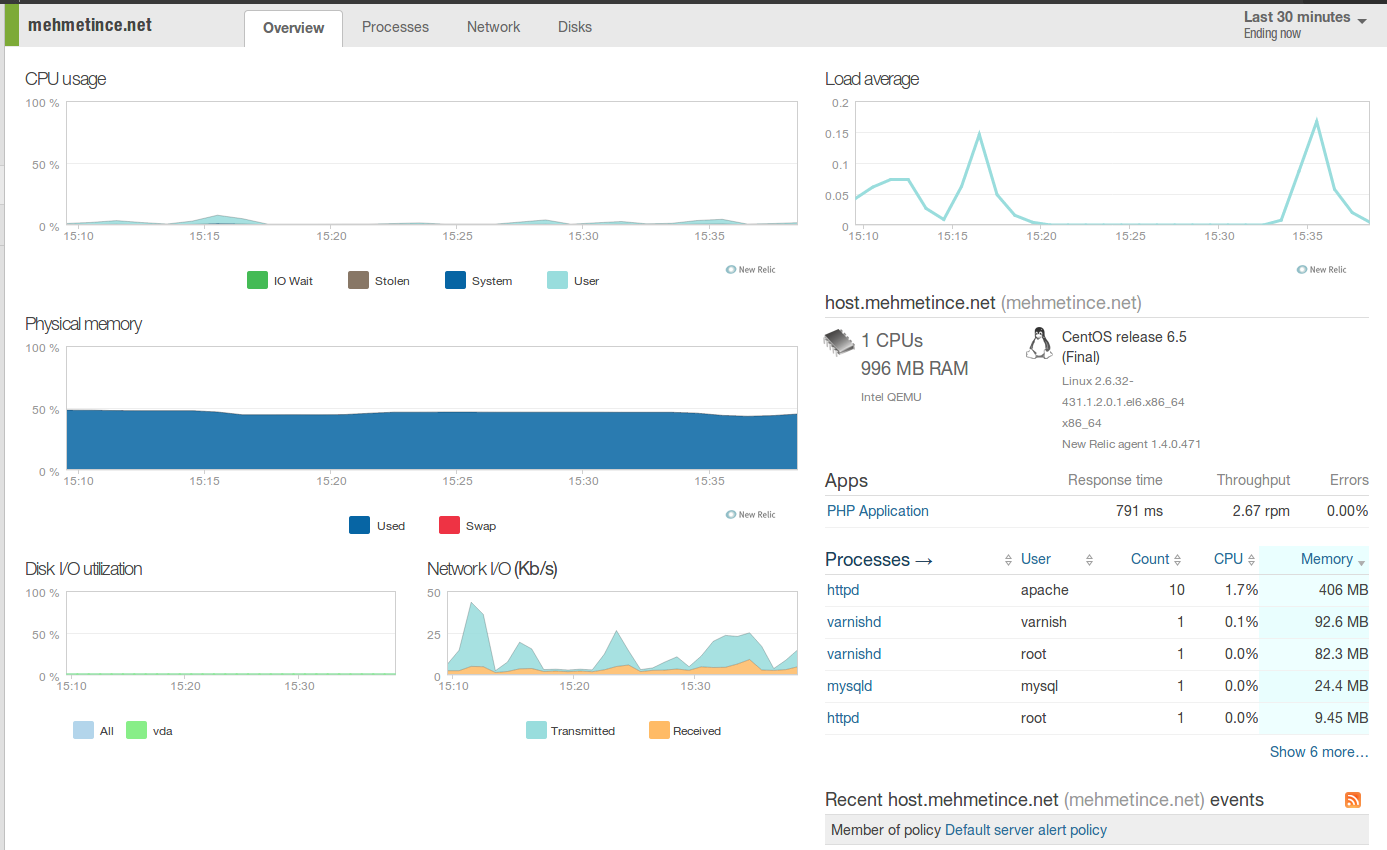Open the Last 30 minutes time picker

pyautogui.click(x=1305, y=25)
